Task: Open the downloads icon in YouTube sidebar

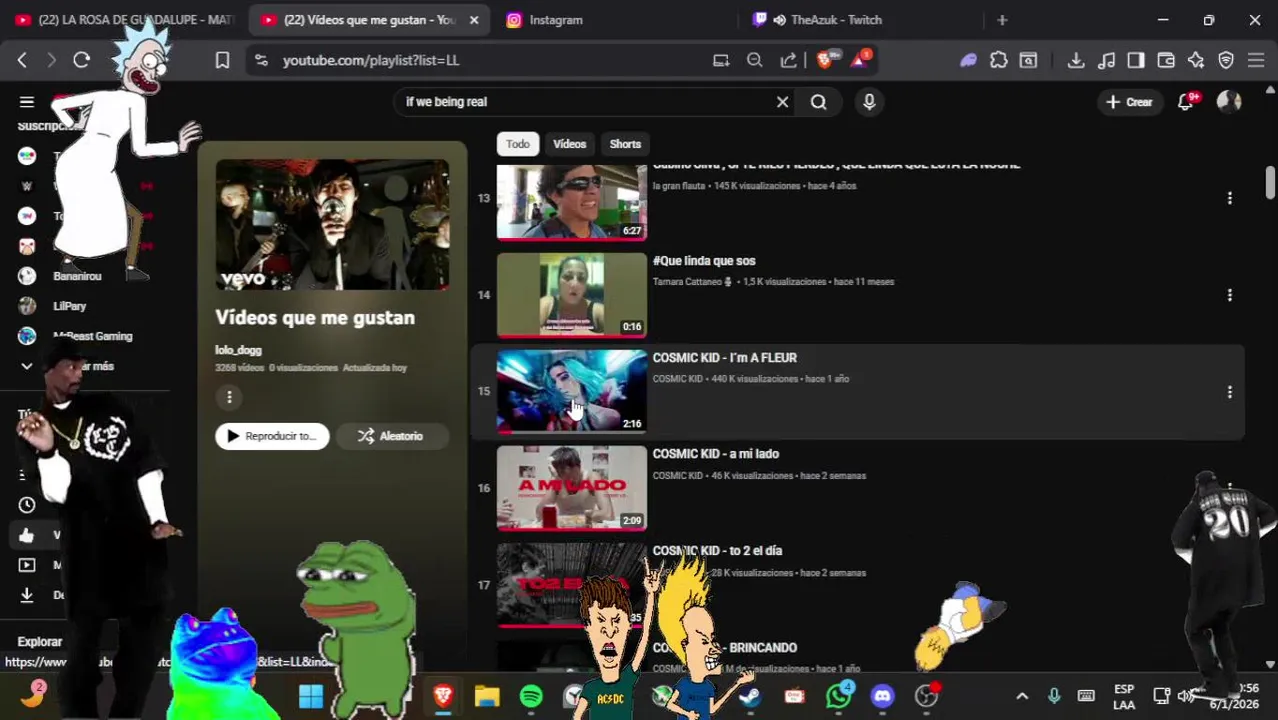Action: click(x=27, y=595)
